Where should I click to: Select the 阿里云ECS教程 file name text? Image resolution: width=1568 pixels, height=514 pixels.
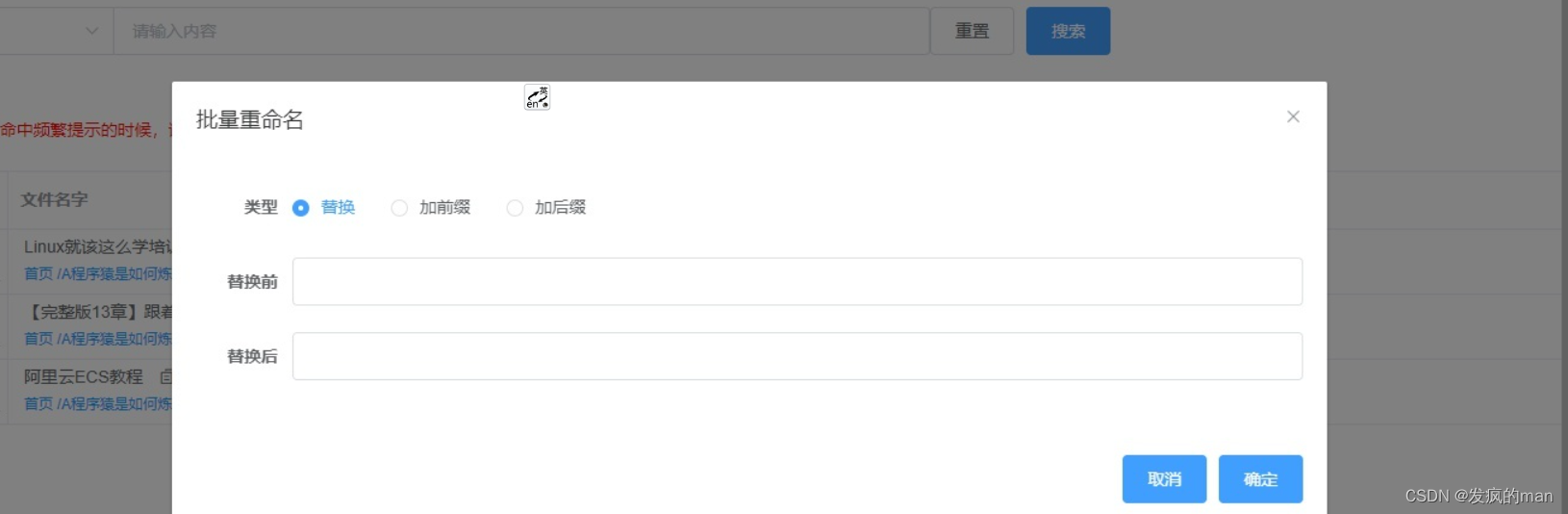[84, 376]
